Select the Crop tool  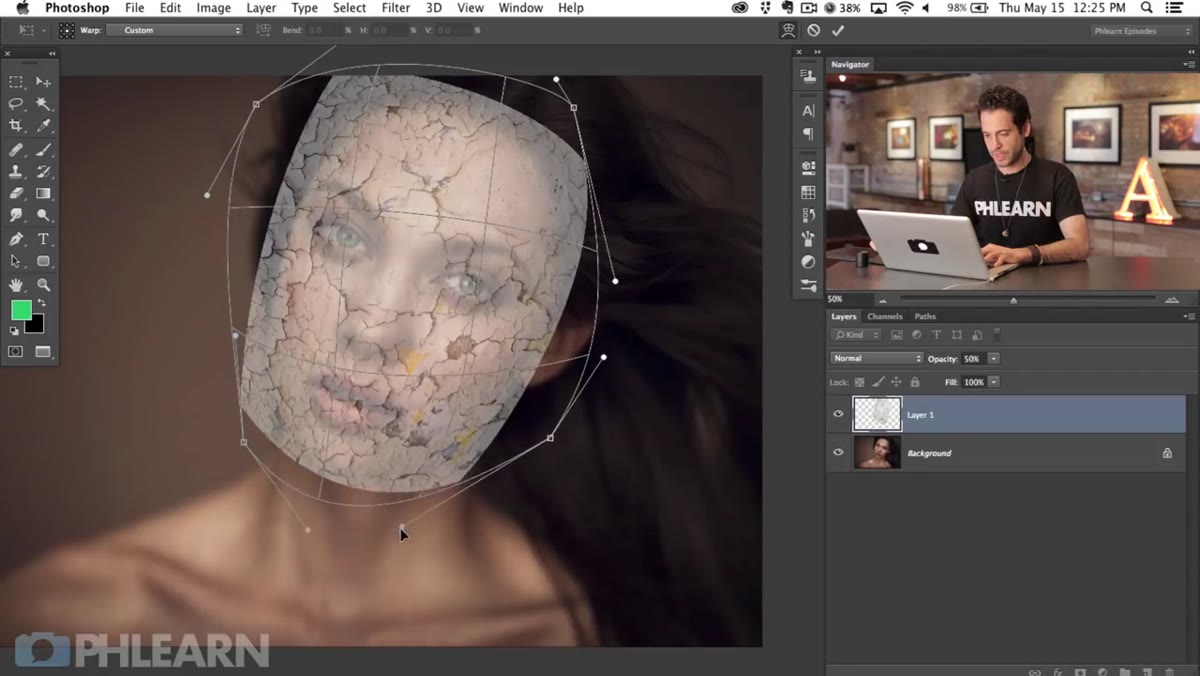pos(16,126)
